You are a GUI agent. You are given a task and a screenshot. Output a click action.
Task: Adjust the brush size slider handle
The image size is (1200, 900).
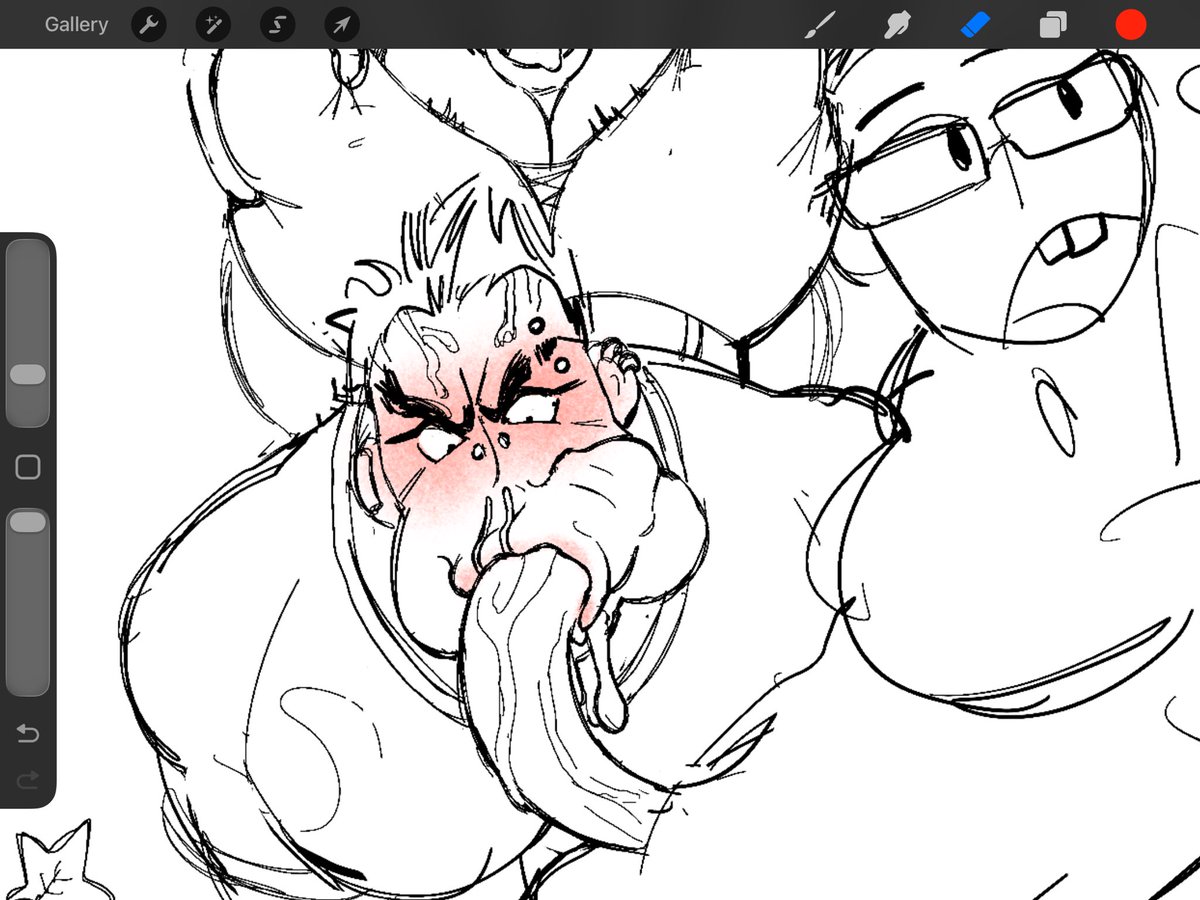coord(28,374)
